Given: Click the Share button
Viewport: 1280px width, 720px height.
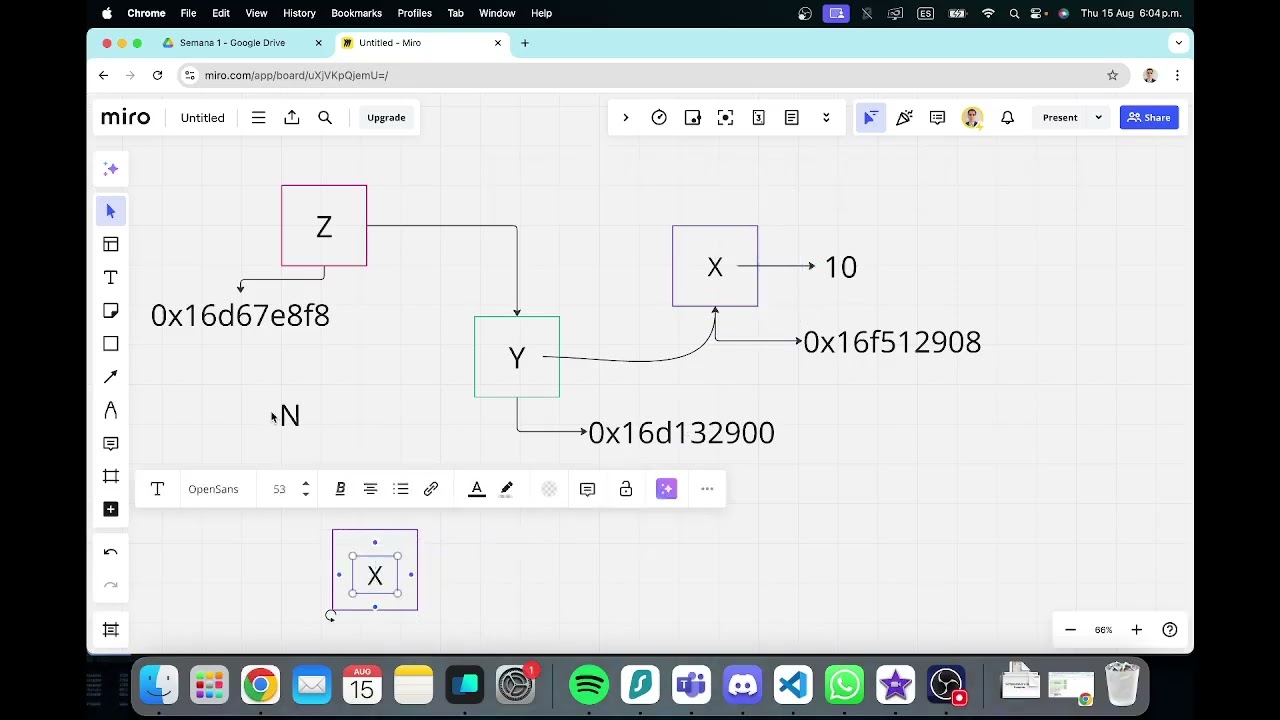Looking at the screenshot, I should coord(1149,118).
